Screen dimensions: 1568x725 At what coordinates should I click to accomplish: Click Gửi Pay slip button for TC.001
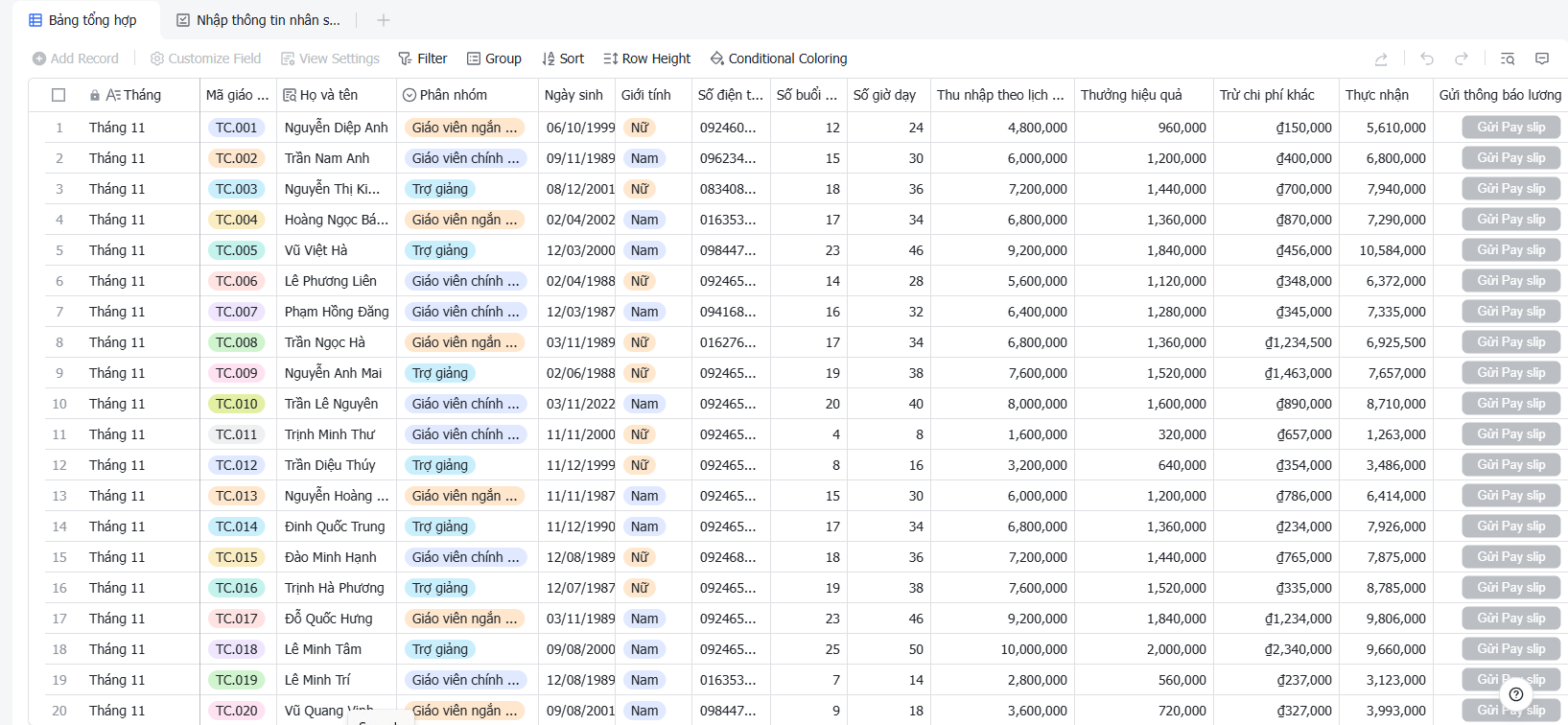[x=1511, y=128]
